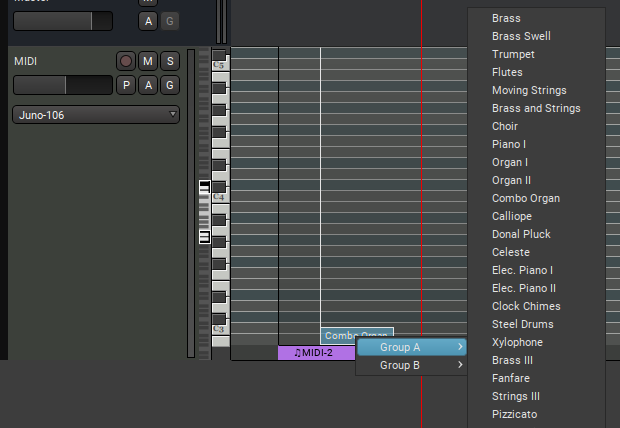Select the Steel Drums patch
Screen dimensions: 620x428
[x=522, y=324]
